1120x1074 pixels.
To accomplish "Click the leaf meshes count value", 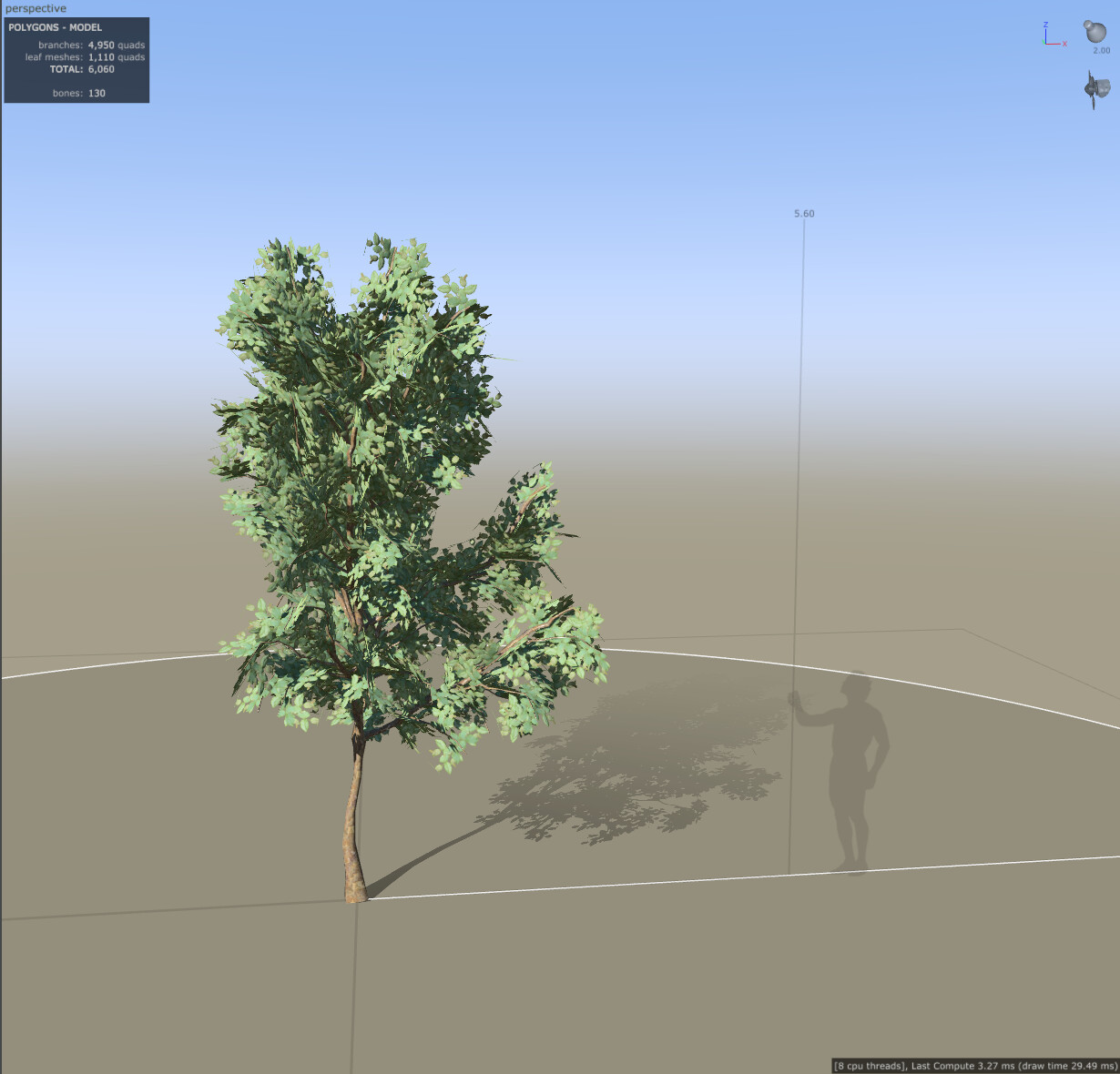I will [100, 56].
